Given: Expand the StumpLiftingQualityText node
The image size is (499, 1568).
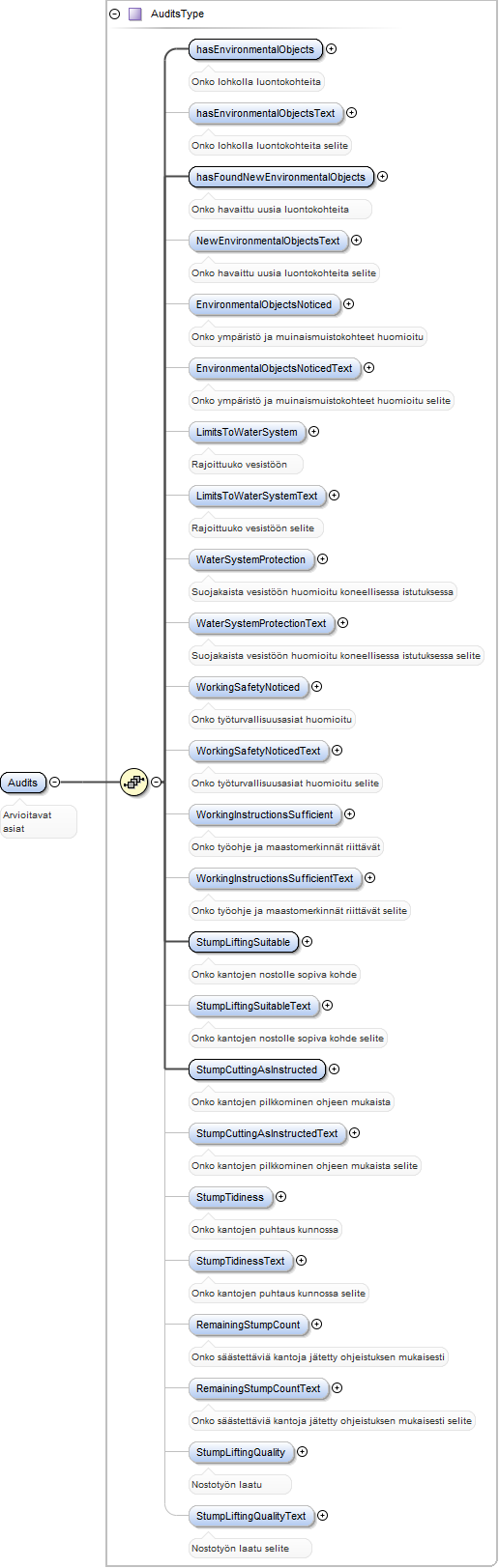Looking at the screenshot, I should coord(323,1515).
